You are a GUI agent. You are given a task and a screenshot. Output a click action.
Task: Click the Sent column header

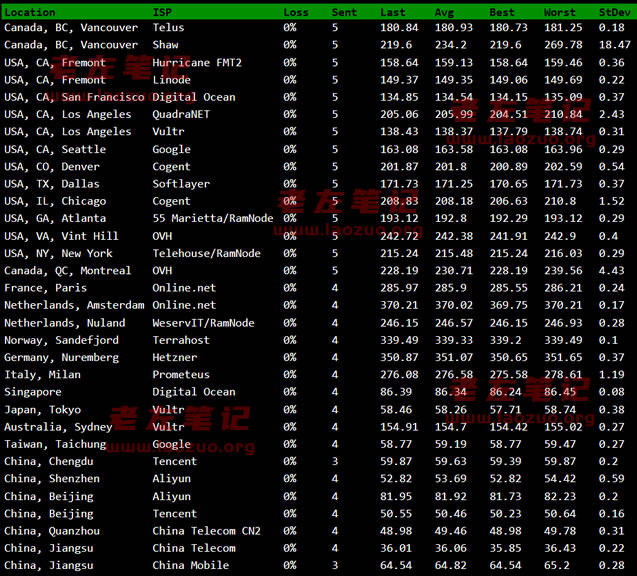(344, 12)
